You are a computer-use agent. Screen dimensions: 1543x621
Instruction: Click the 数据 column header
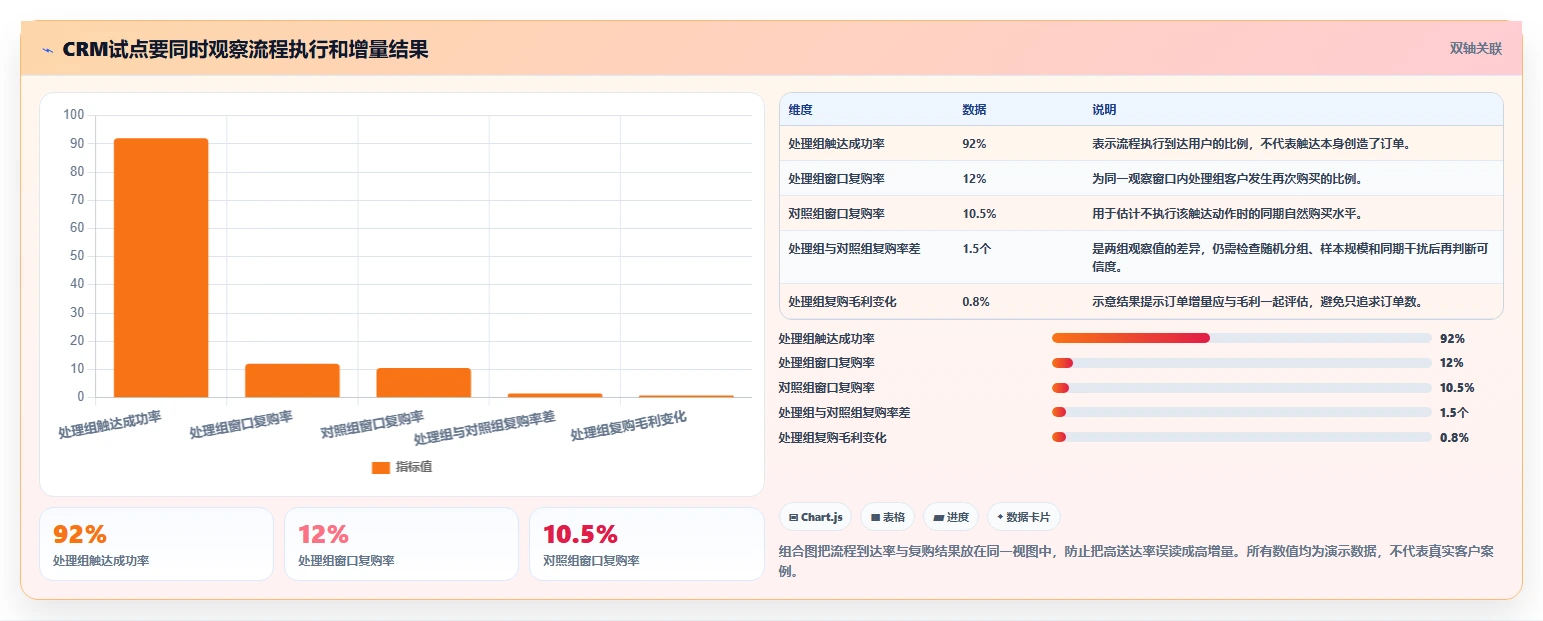(x=974, y=110)
